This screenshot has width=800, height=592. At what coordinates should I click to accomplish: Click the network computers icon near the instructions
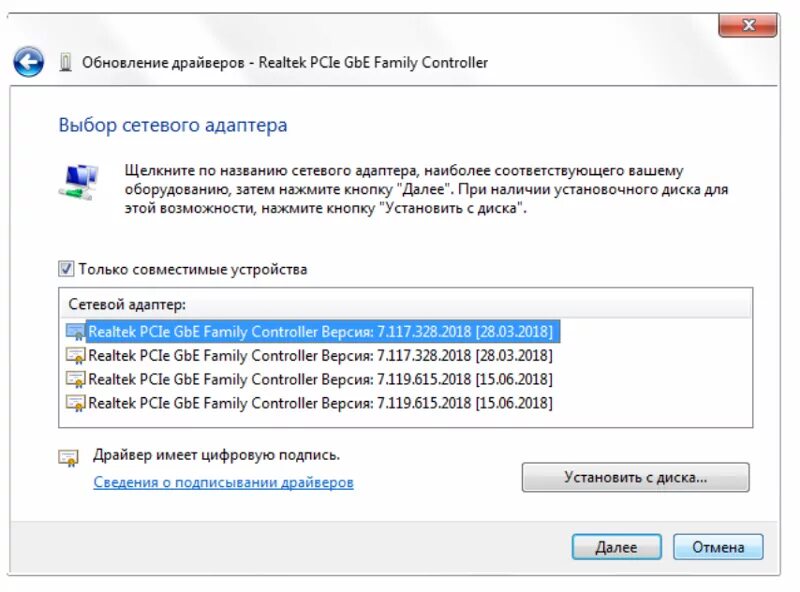(78, 182)
